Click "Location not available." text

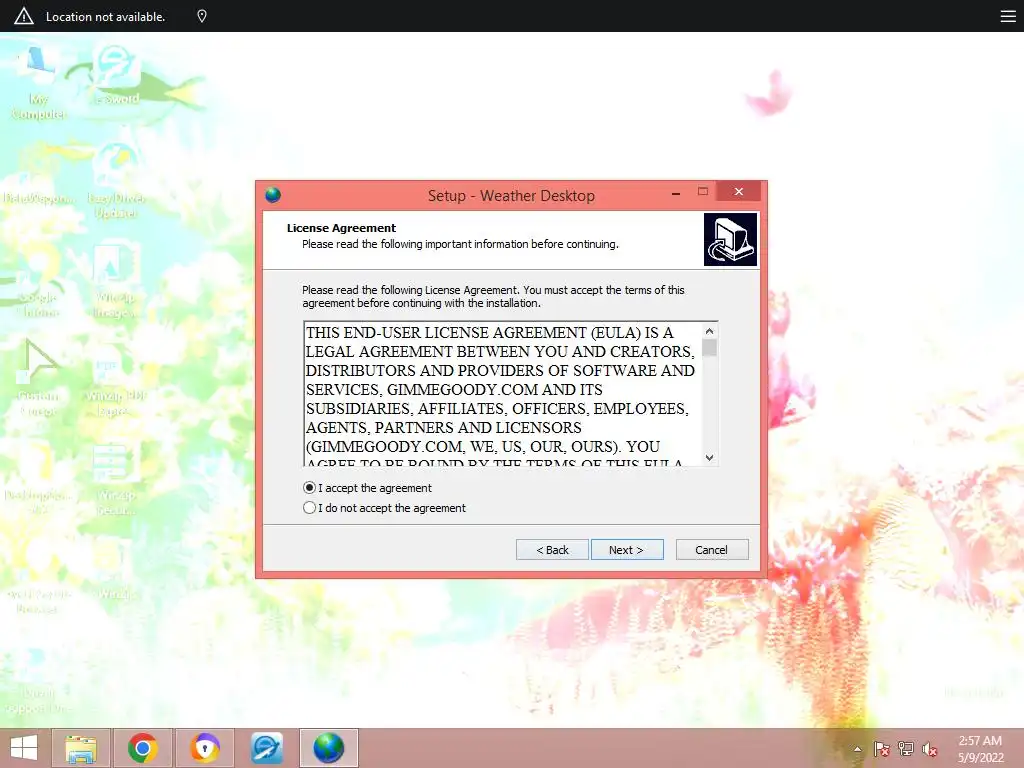(105, 17)
